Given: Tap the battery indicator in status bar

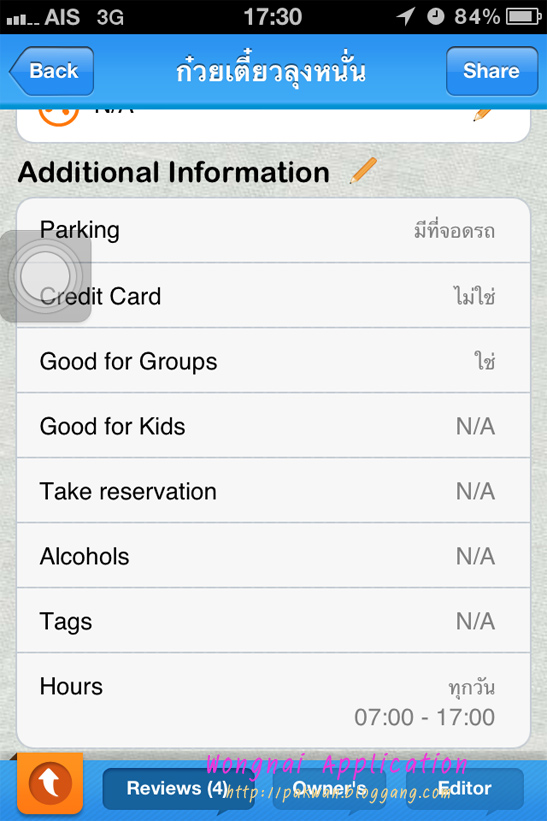Looking at the screenshot, I should (x=523, y=17).
